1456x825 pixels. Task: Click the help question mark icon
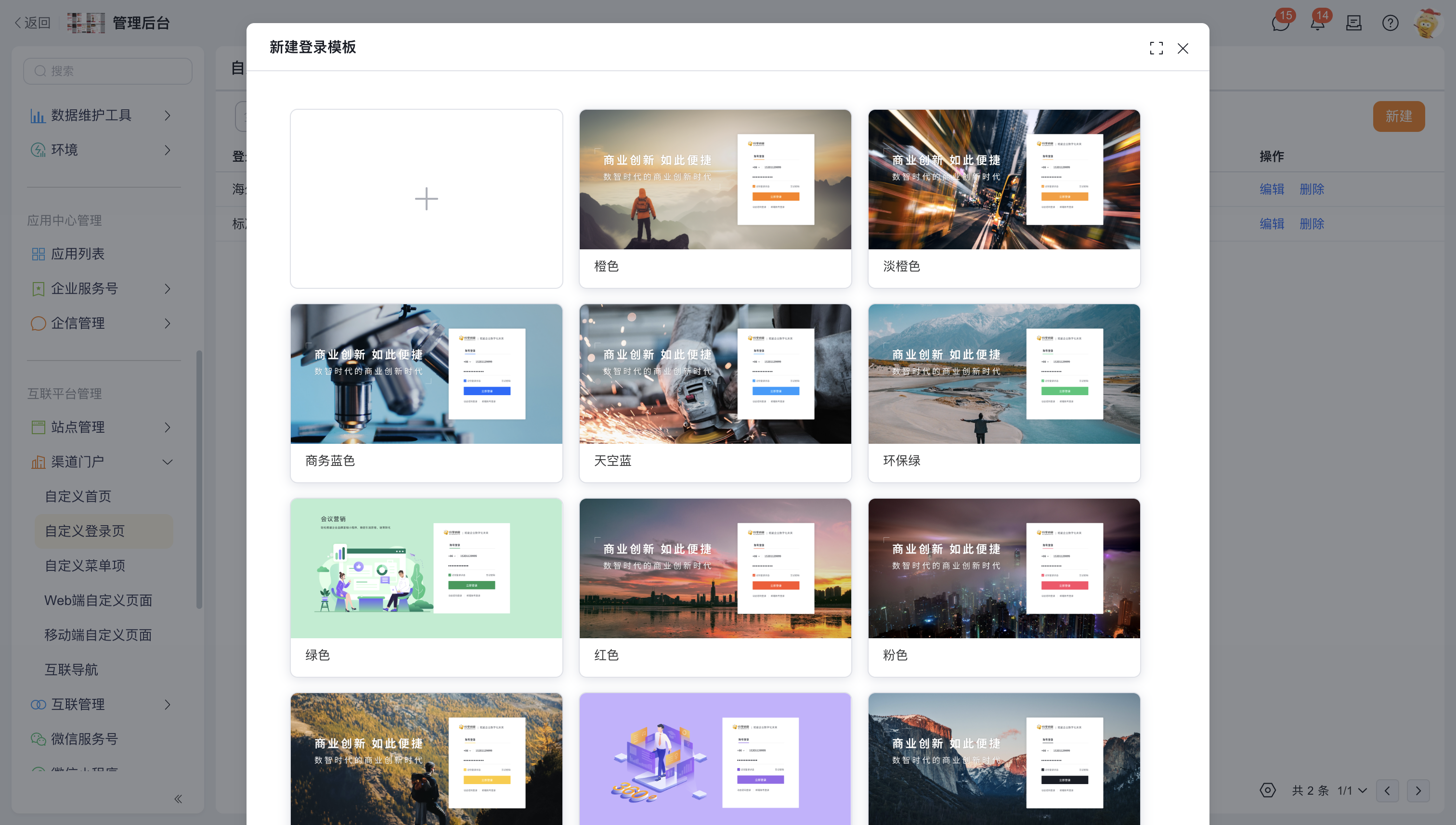point(1390,23)
